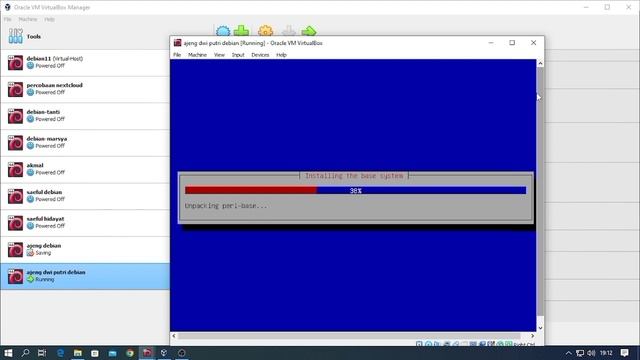Select the 'saeful hidayat' machine name
The height and width of the screenshot is (360, 640).
point(45,219)
